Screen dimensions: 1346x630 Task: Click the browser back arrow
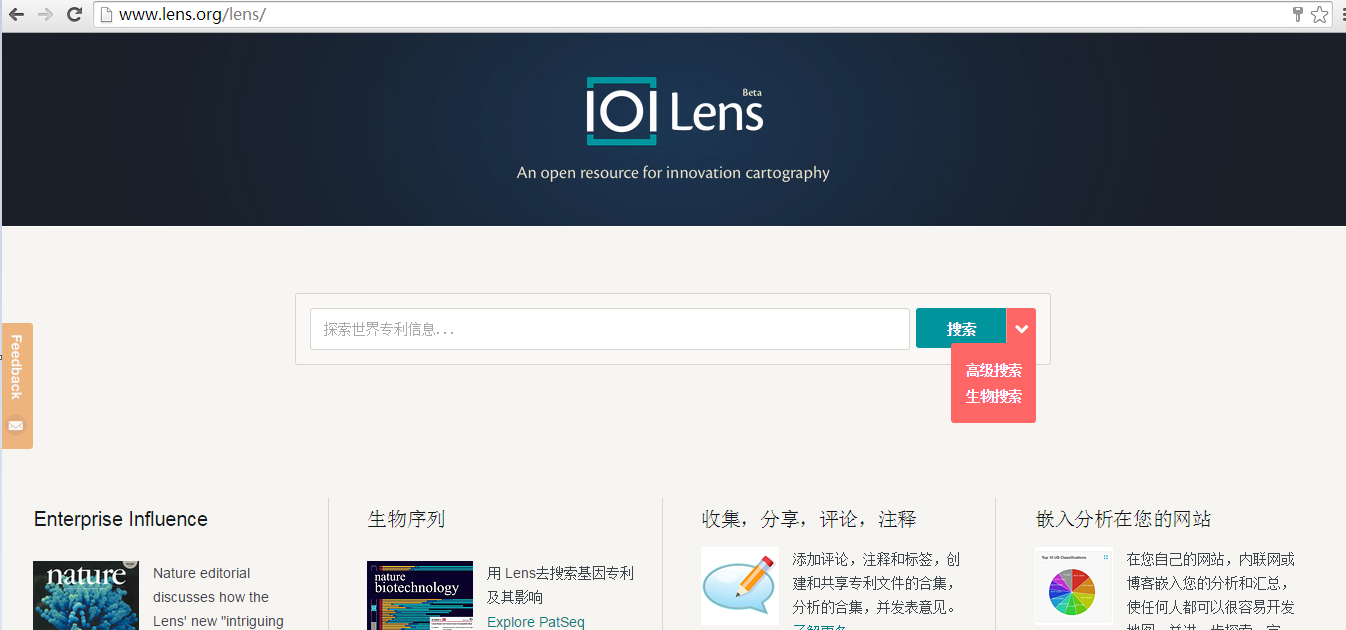tap(16, 14)
